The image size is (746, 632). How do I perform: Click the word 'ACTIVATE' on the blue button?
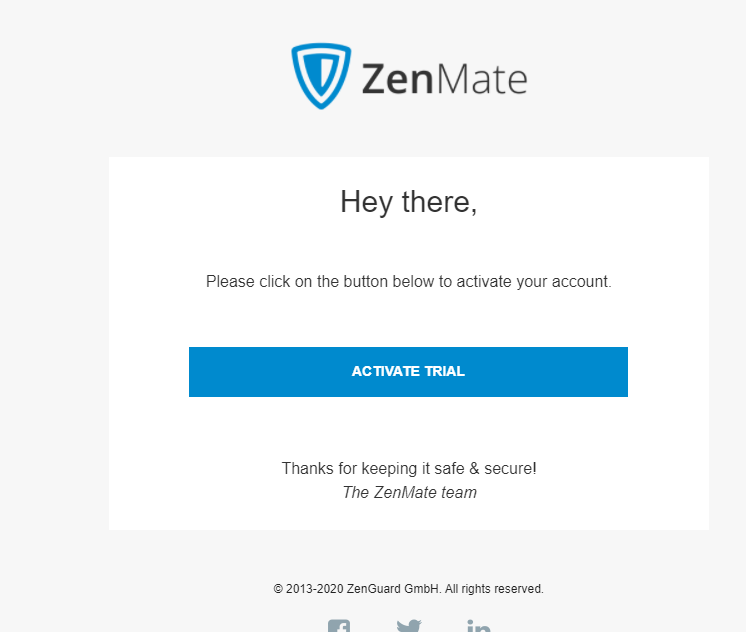(x=386, y=371)
